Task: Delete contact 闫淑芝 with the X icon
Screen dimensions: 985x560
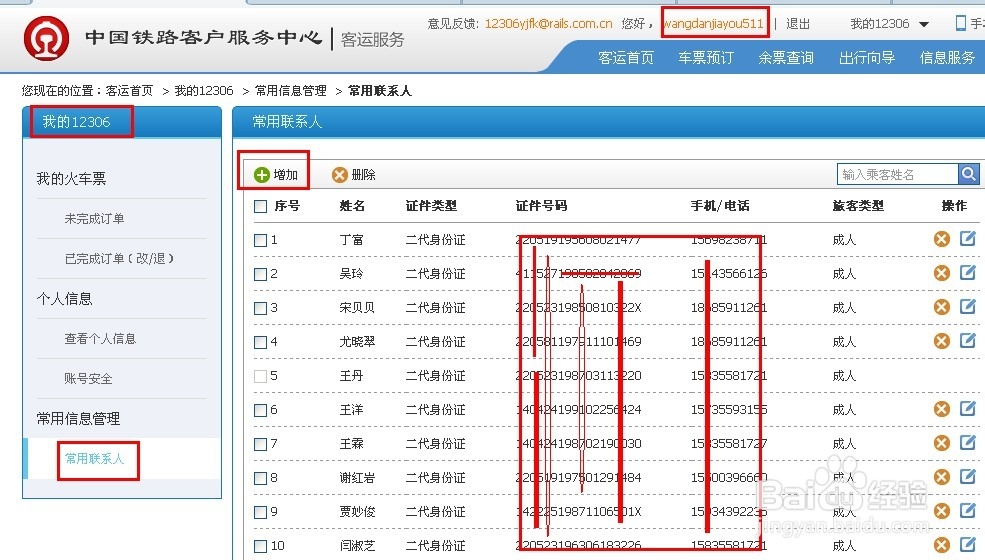Action: (942, 545)
